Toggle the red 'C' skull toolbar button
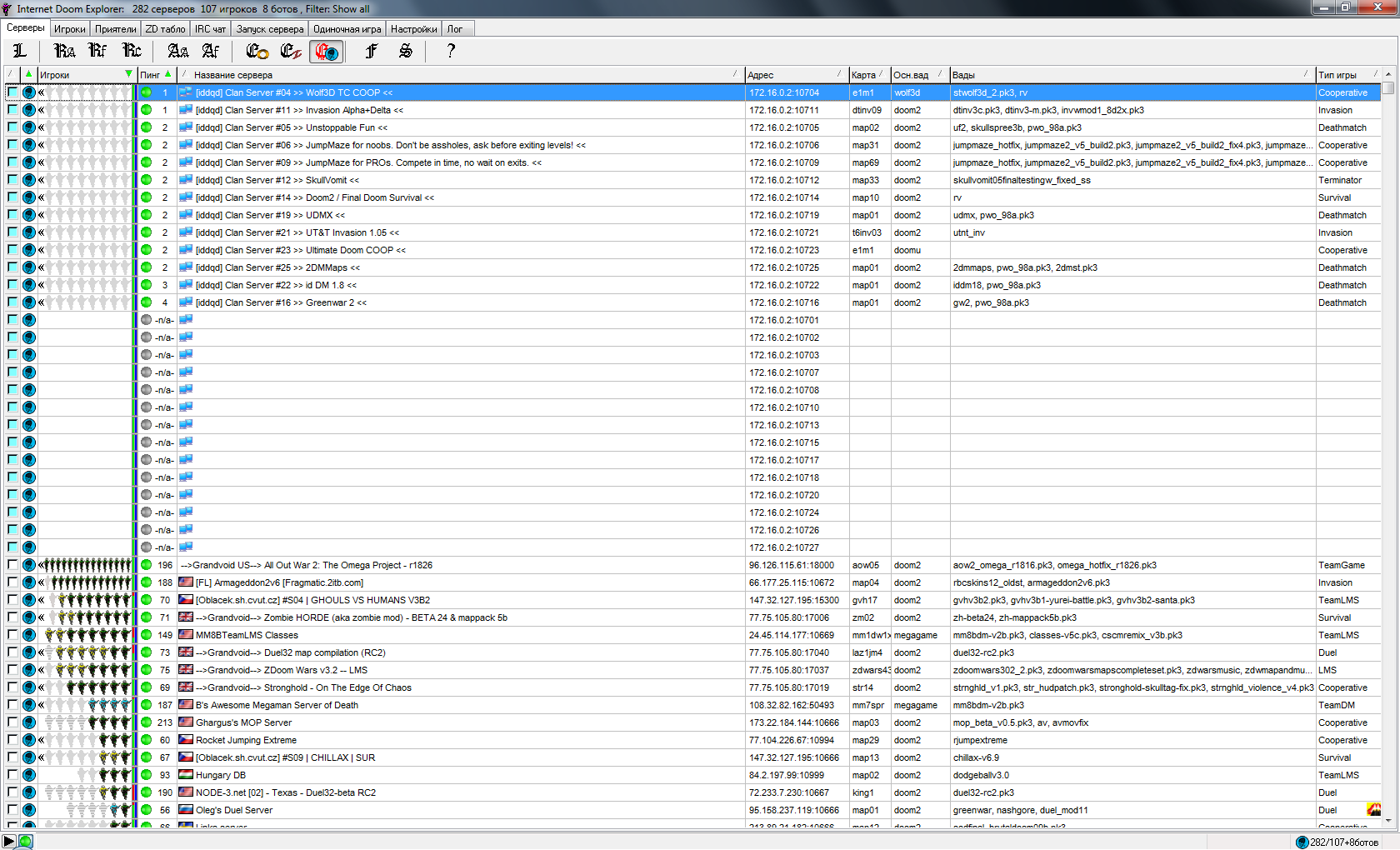This screenshot has height=850, width=1400. click(x=326, y=52)
